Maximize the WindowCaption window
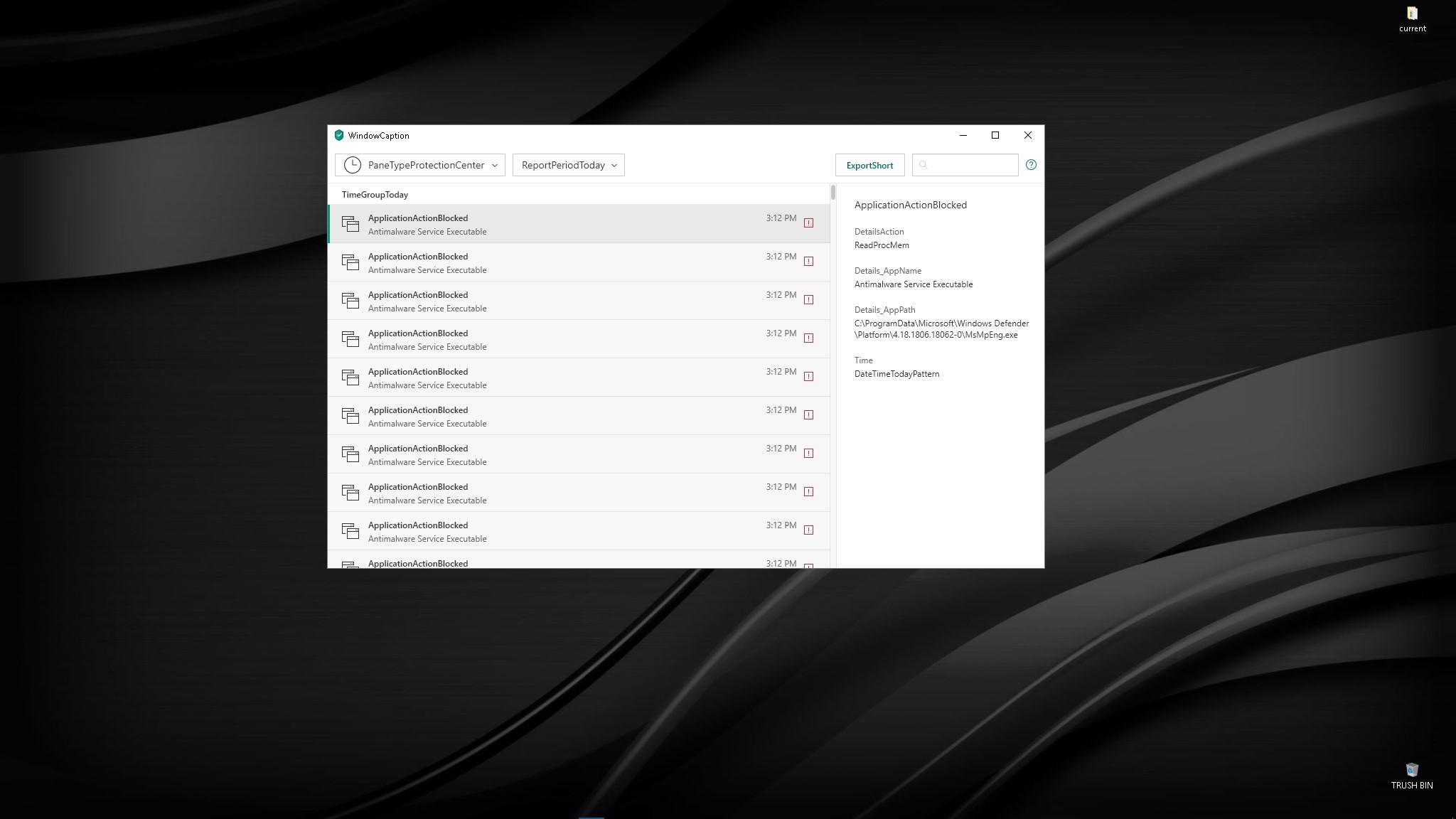This screenshot has height=819, width=1456. pyautogui.click(x=995, y=135)
